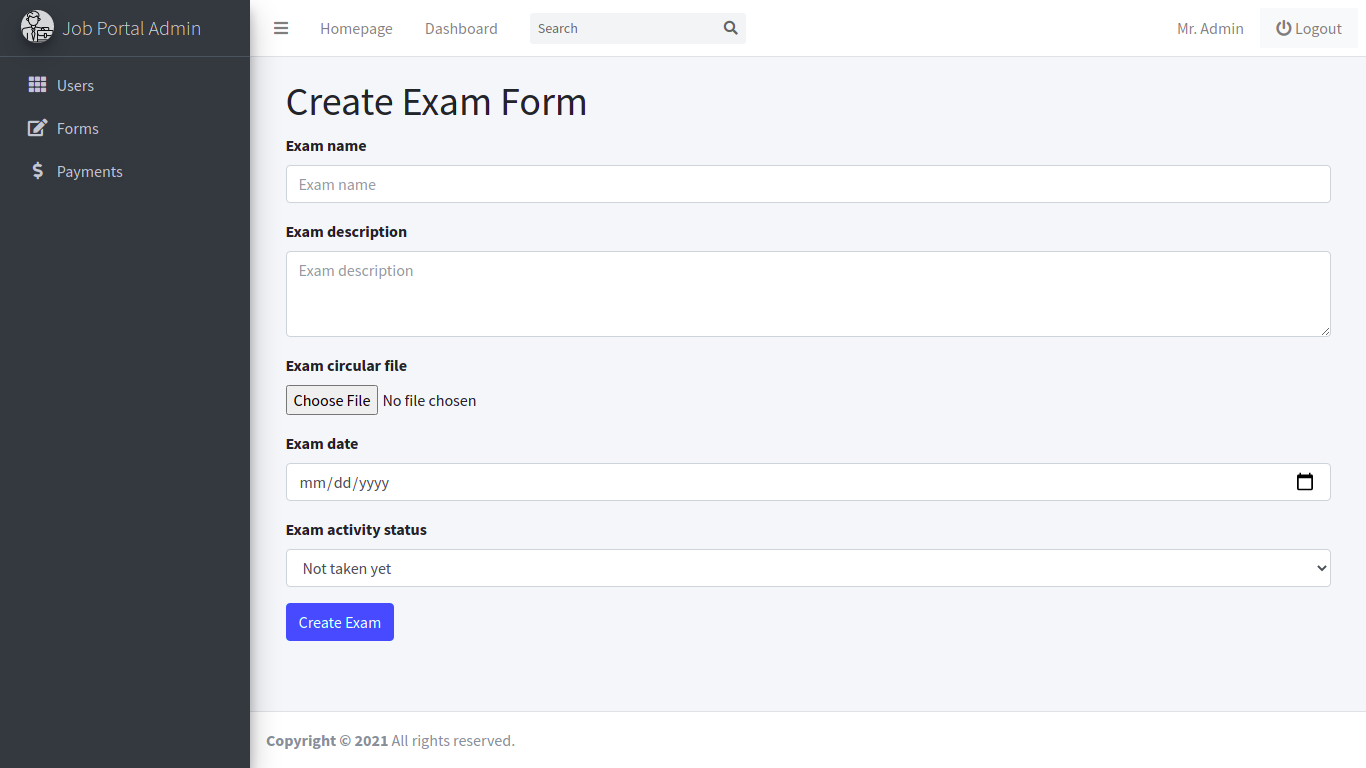Click the Job Portal Admin brand title
1366x768 pixels.
pos(131,28)
